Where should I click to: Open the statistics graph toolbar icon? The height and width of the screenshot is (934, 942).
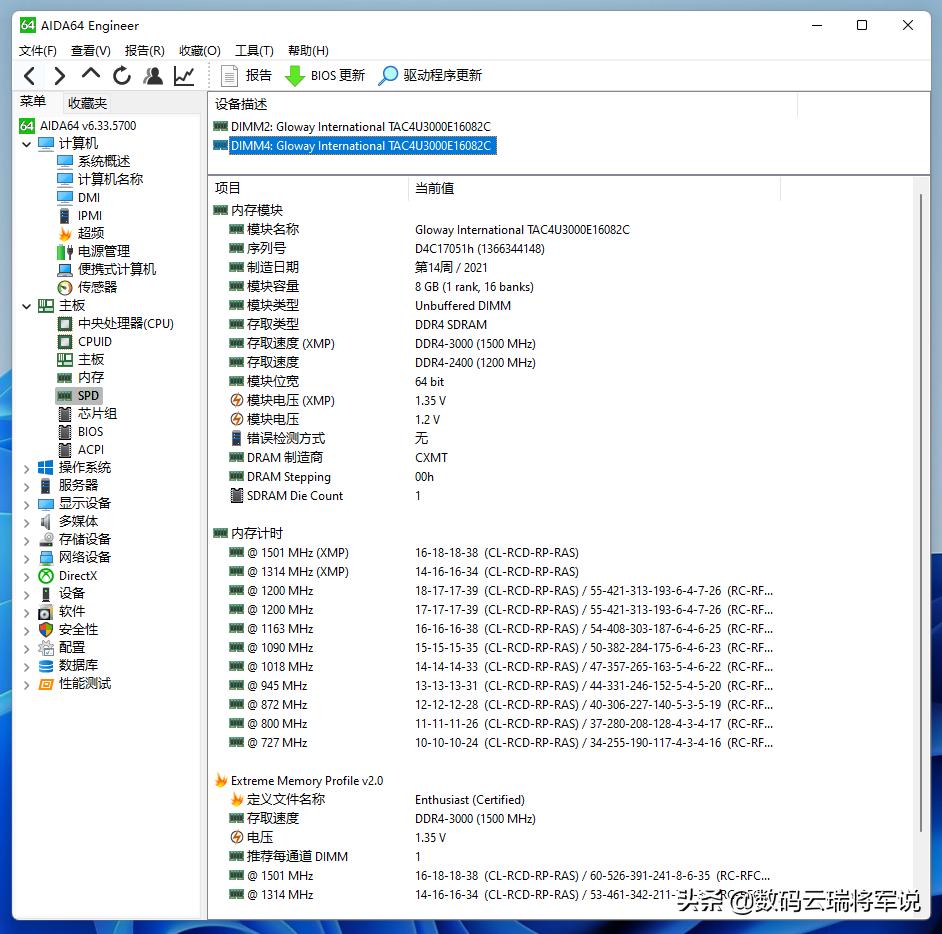coord(184,75)
